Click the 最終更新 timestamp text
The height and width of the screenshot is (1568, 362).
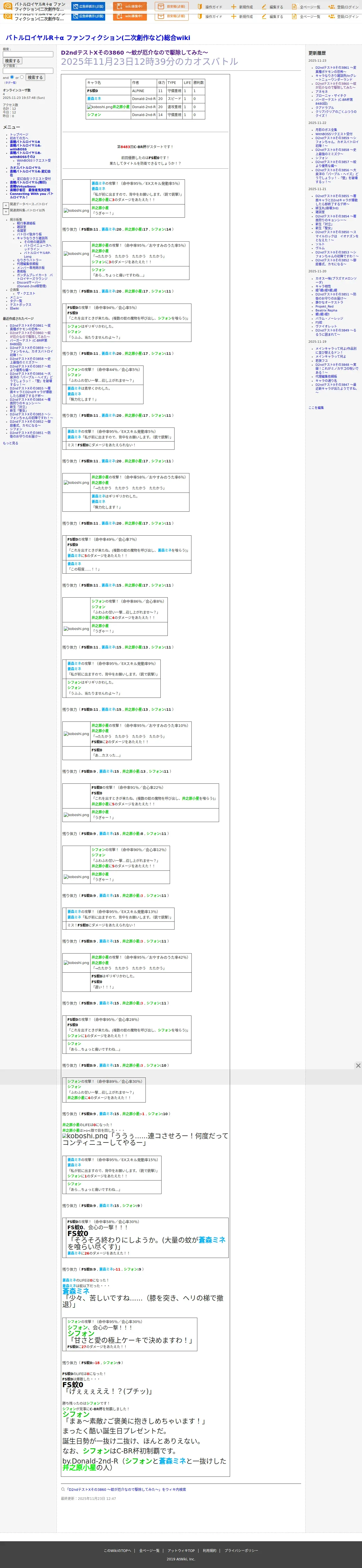[88, 1499]
